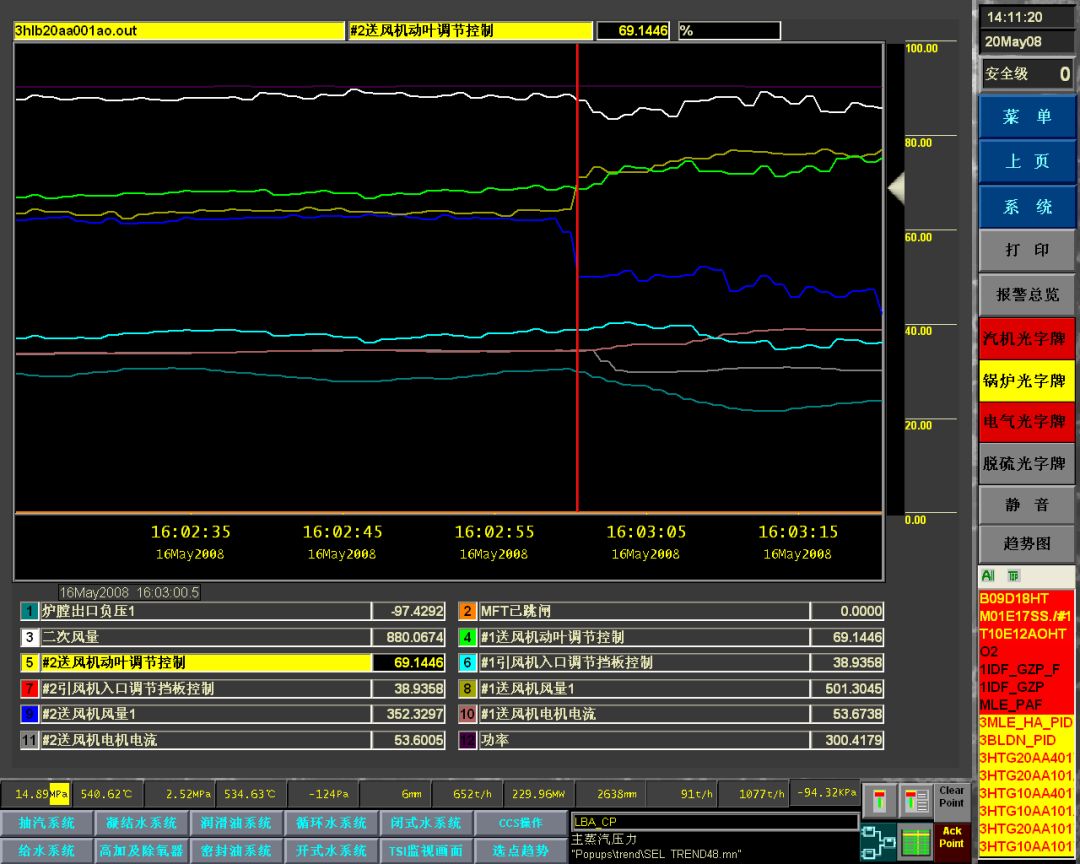Open 选点趋势 point trend selection

520,851
